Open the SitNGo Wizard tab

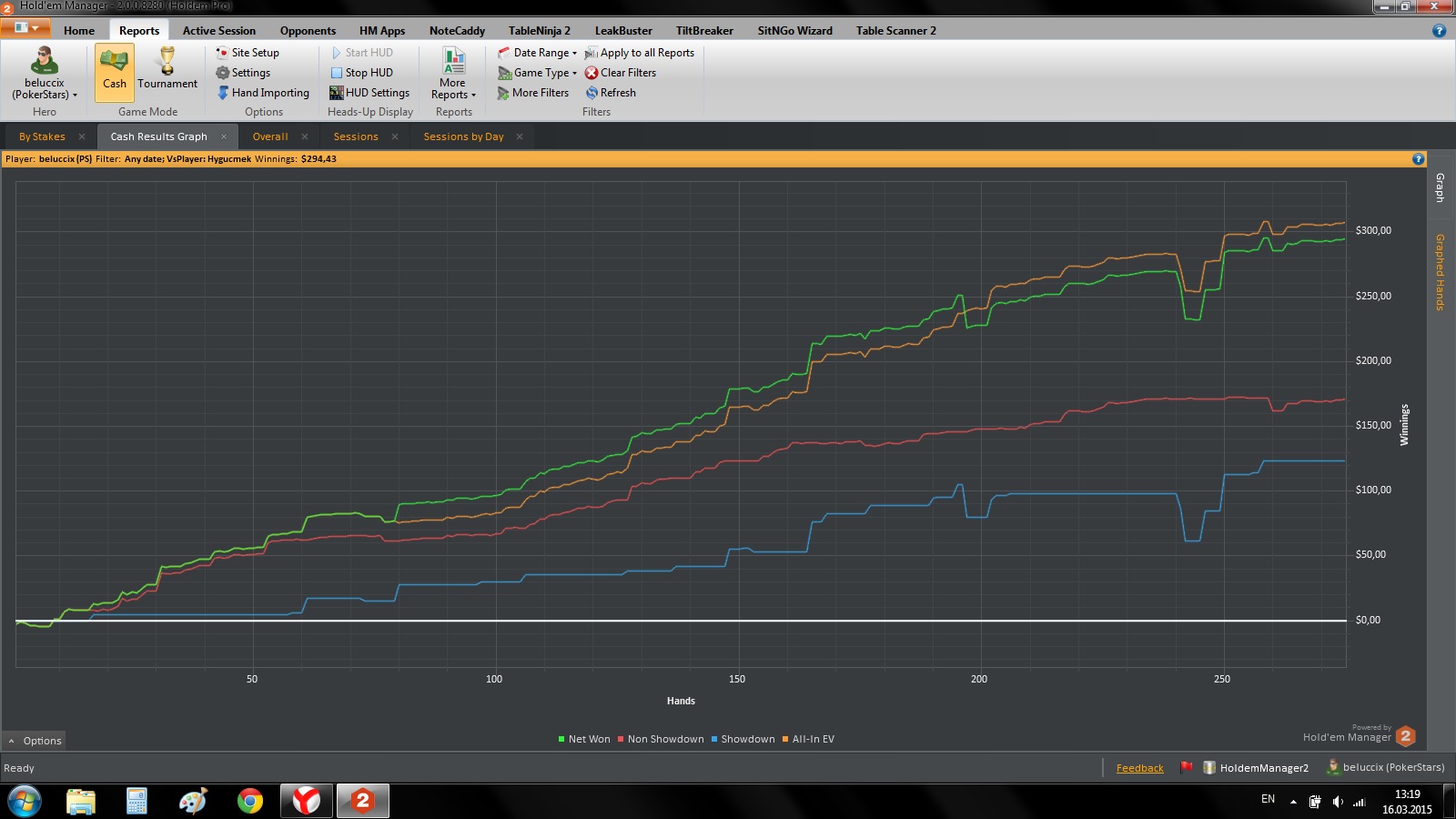tap(795, 31)
